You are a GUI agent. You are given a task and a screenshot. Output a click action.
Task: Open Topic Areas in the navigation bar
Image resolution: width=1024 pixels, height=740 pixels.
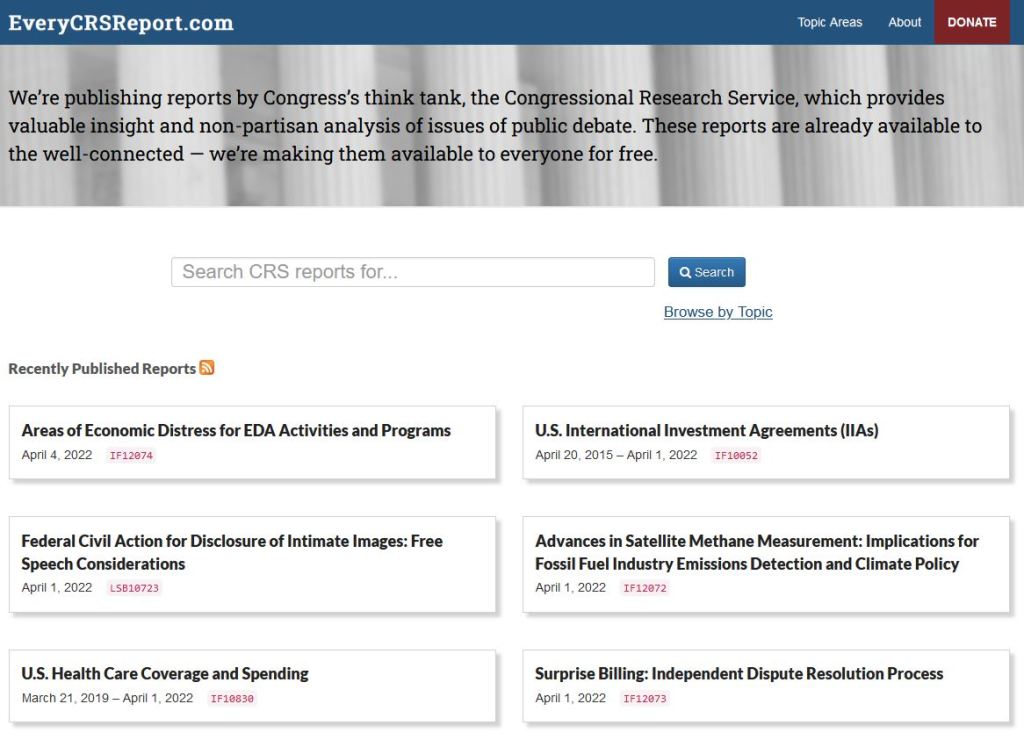pyautogui.click(x=829, y=22)
